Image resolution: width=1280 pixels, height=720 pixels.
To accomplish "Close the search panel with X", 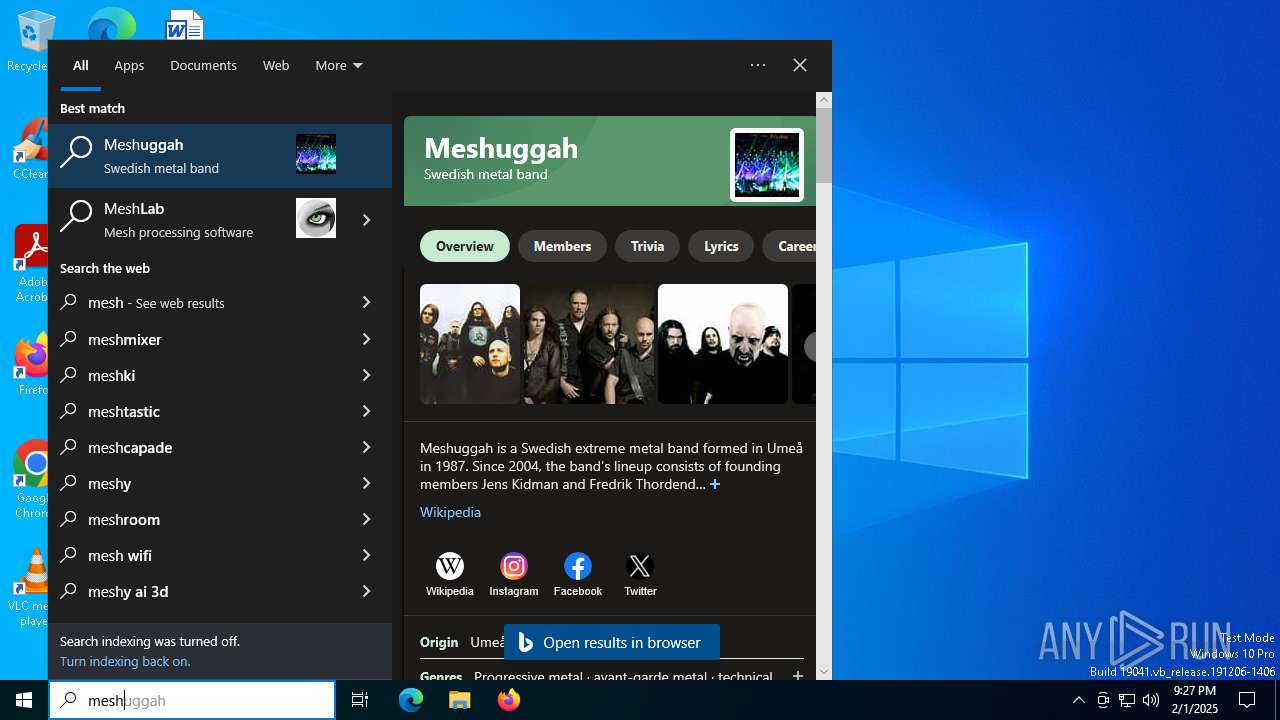I will [800, 65].
